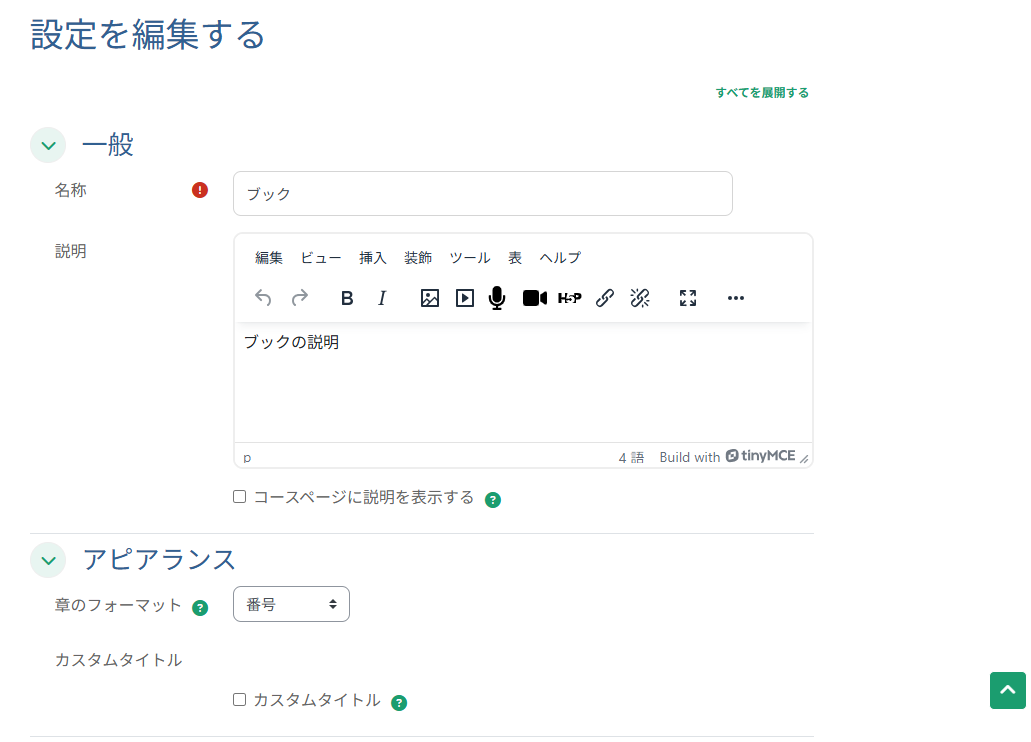Collapse the アピアランス section
Screen dimensions: 1031x742
point(48,560)
